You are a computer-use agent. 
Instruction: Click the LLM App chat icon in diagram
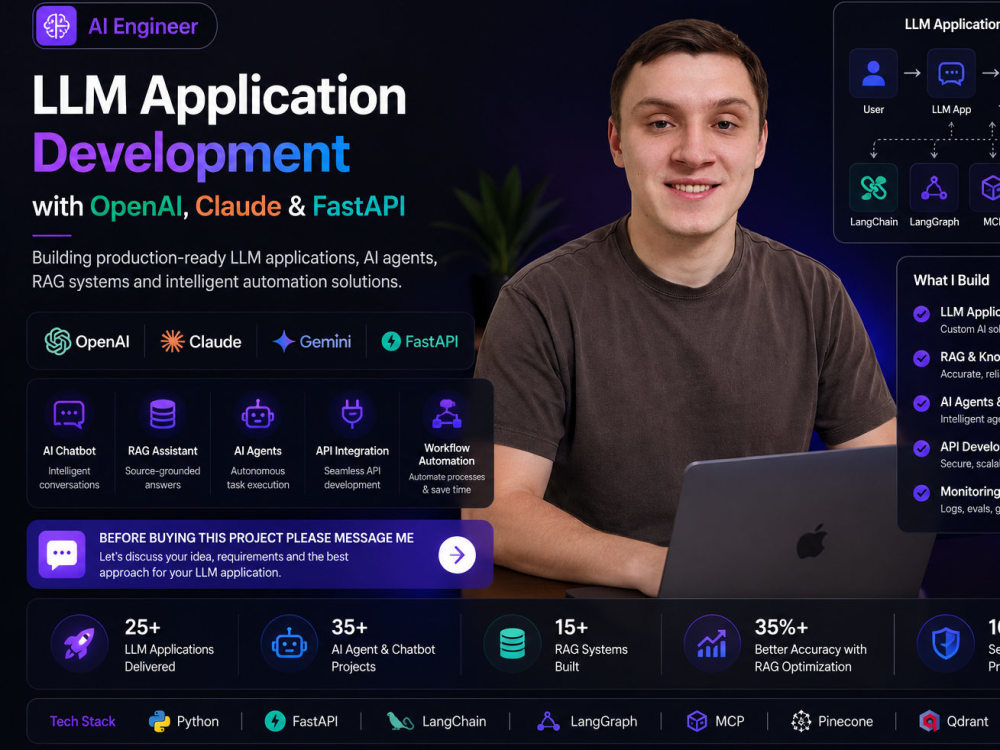click(951, 73)
